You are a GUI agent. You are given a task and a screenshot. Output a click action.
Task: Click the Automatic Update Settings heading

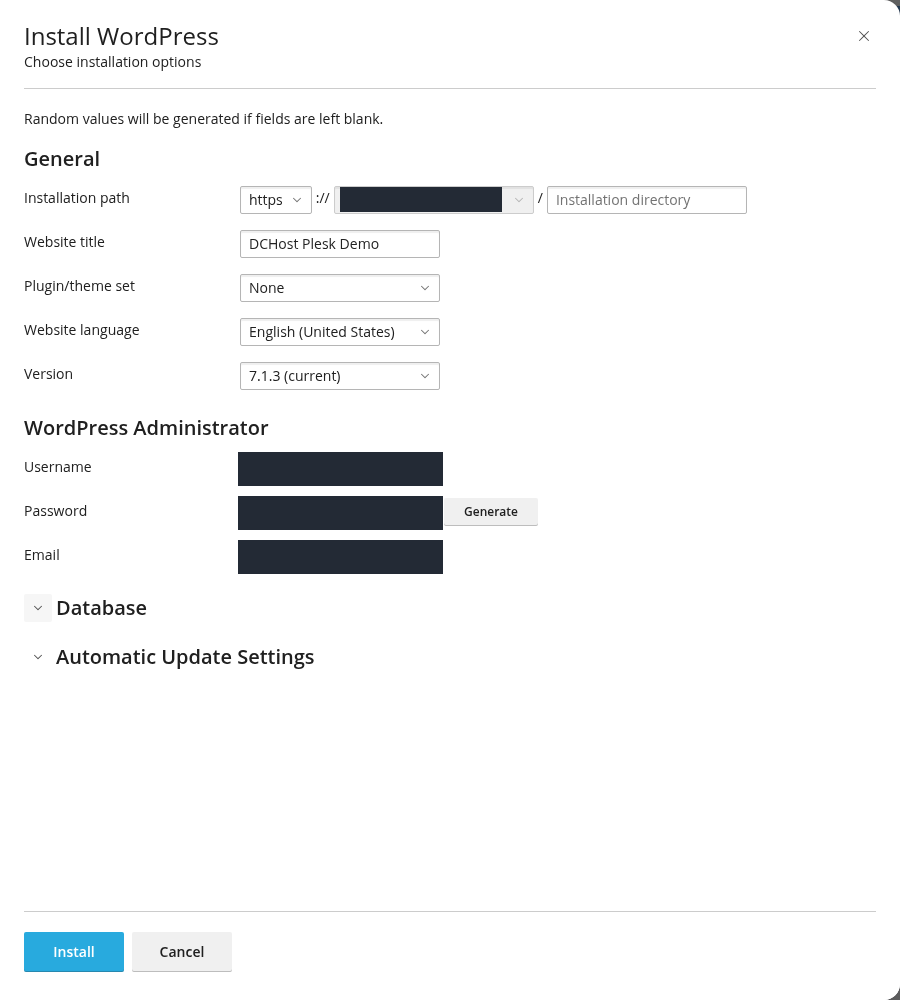[x=185, y=657]
